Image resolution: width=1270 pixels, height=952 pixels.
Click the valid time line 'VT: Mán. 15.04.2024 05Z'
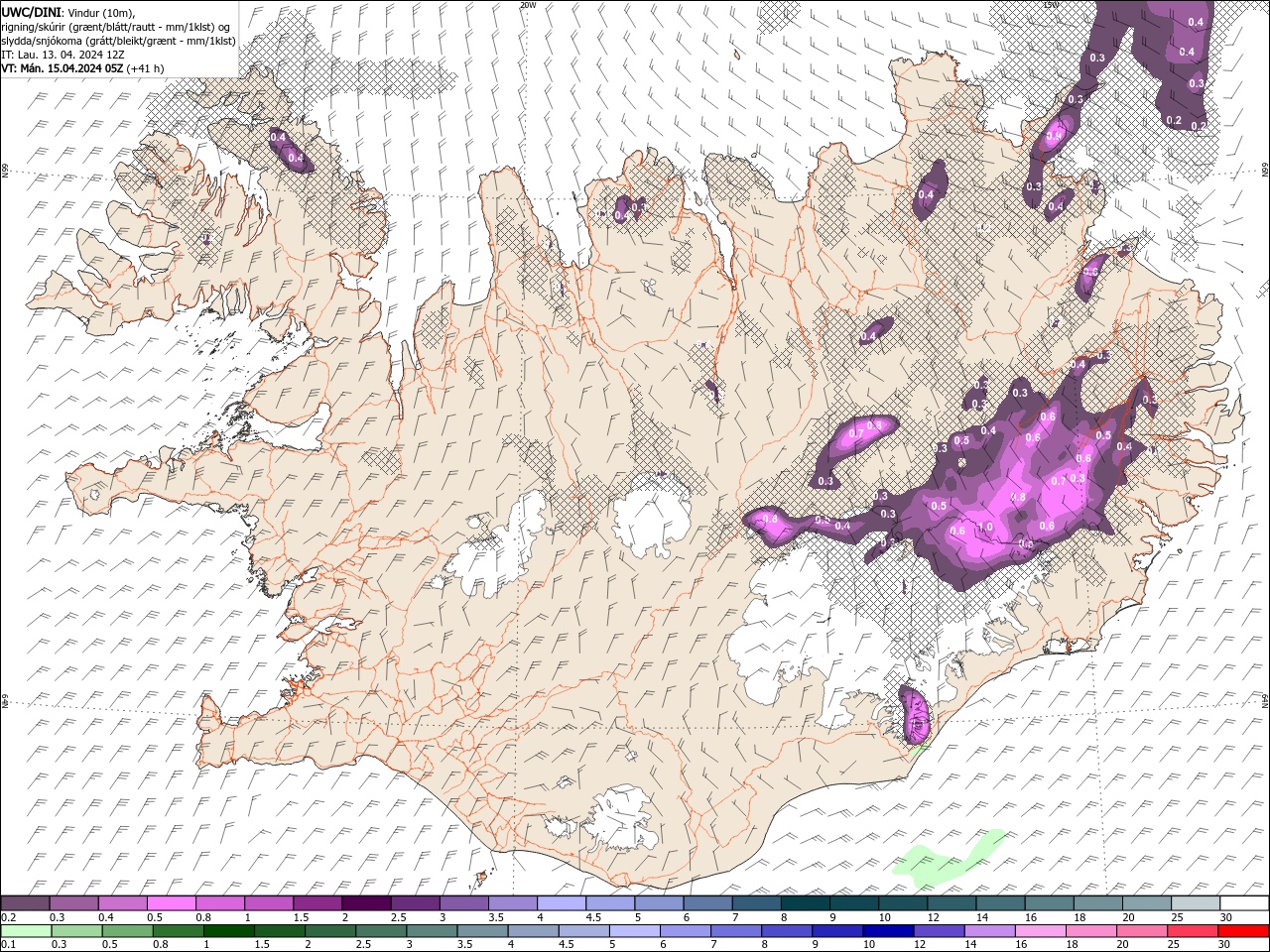coord(62,68)
